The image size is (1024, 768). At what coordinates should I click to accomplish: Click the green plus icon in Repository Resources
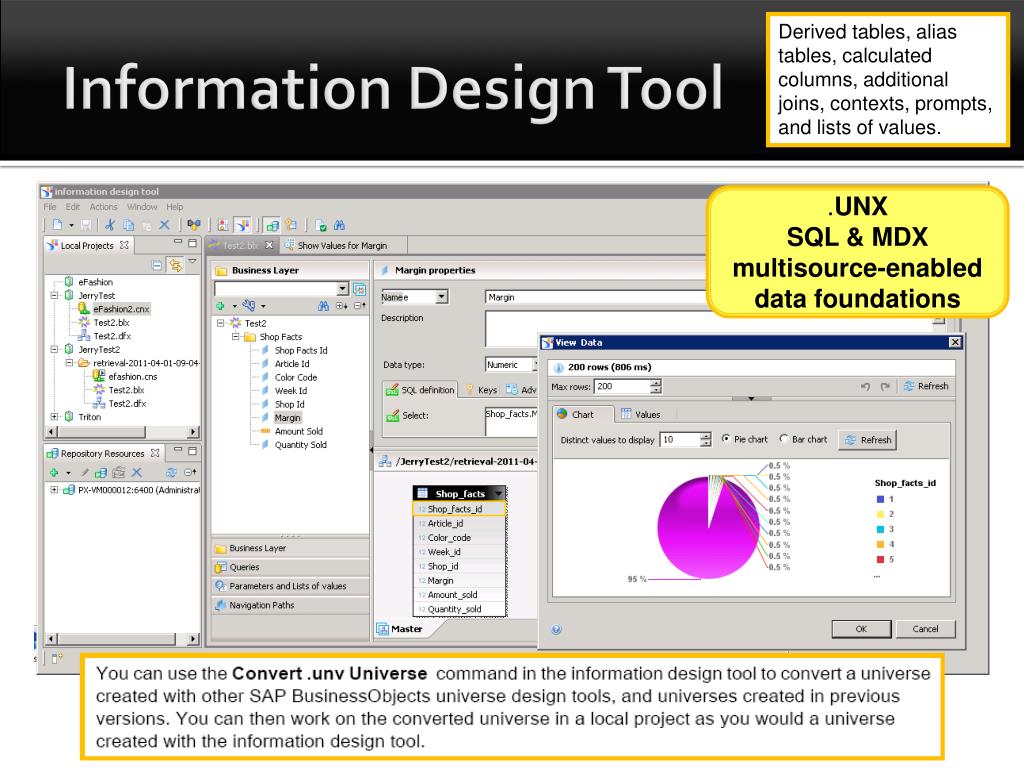coord(54,472)
